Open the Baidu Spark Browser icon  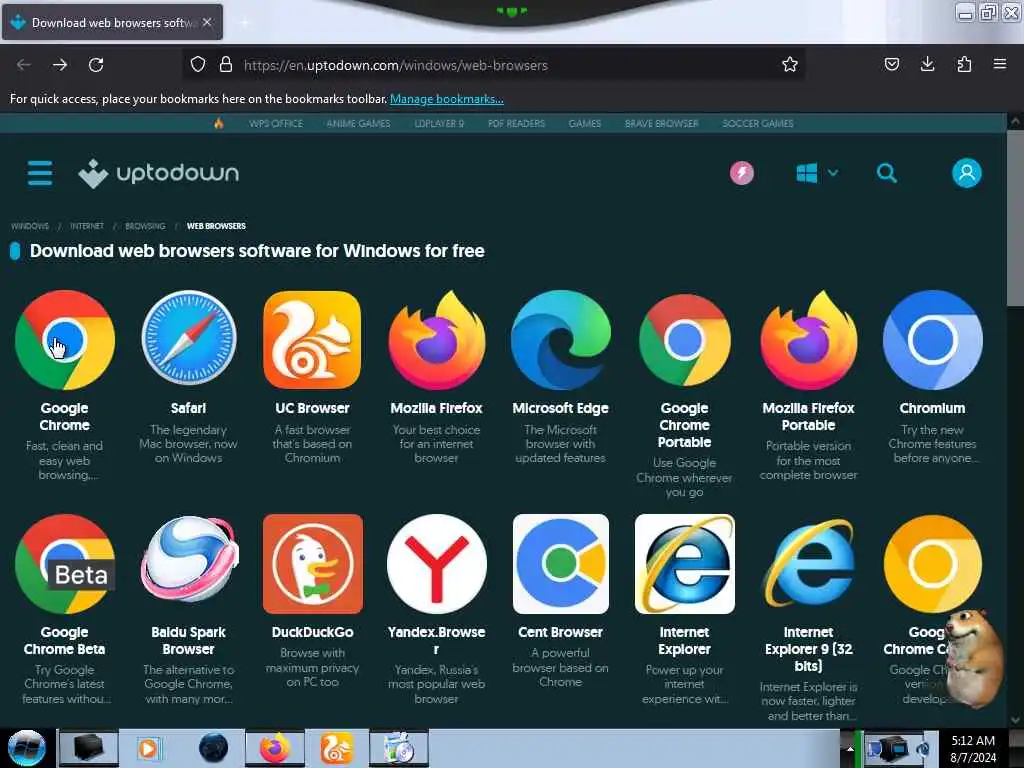[189, 560]
